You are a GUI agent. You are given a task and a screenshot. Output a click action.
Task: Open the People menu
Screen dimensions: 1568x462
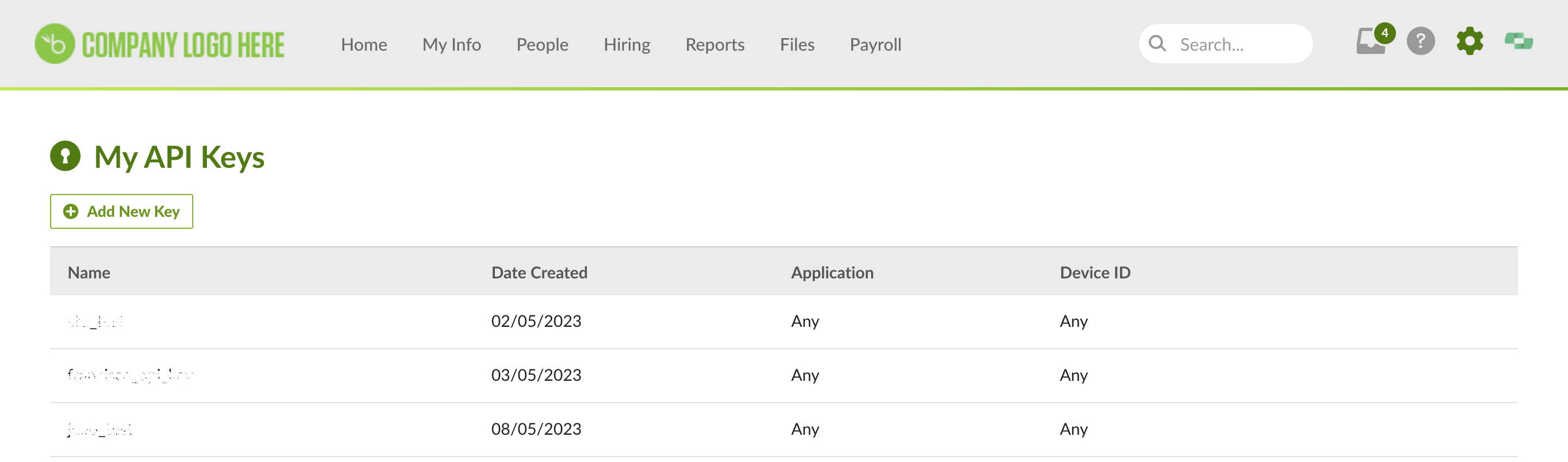coord(542,45)
